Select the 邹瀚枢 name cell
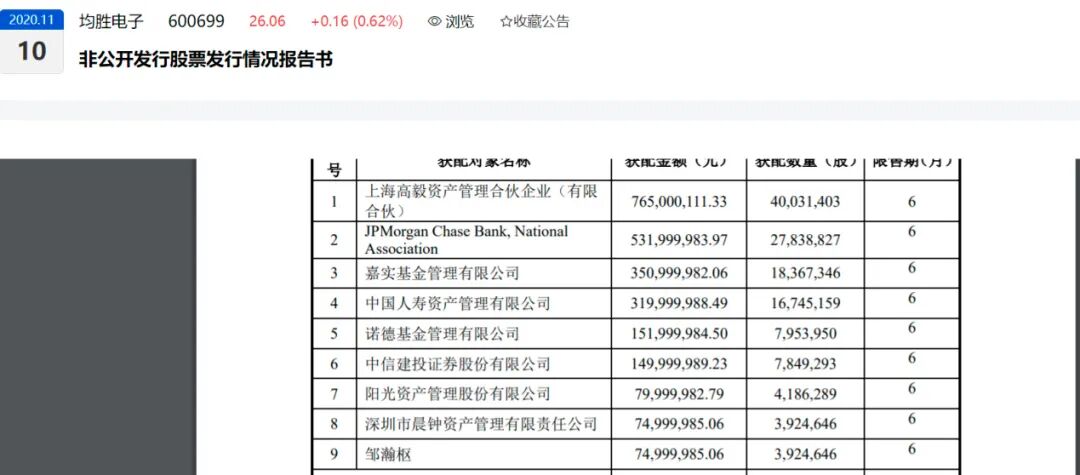 [x=484, y=454]
